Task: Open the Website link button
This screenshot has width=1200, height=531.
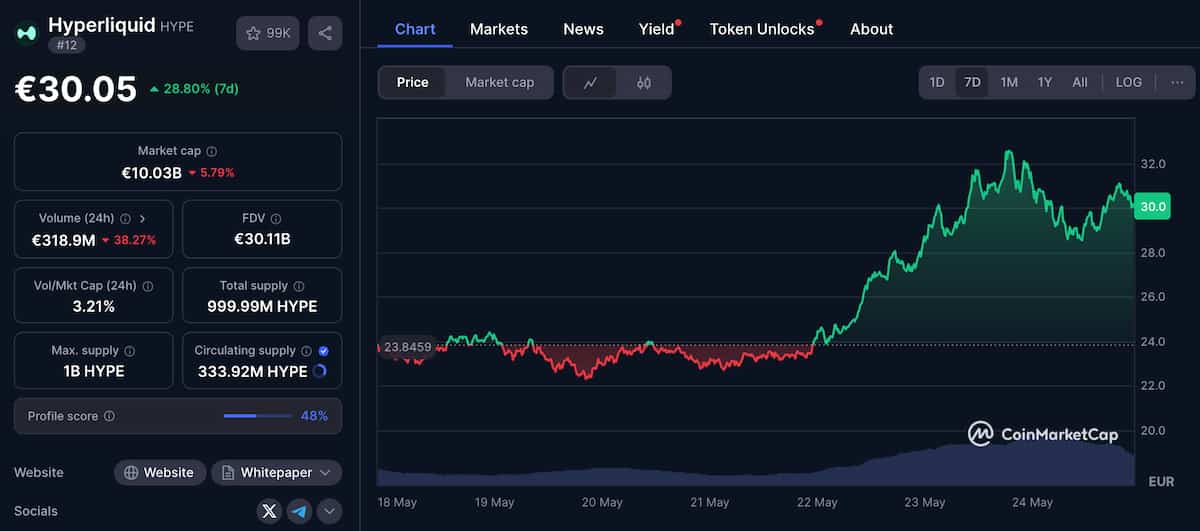Action: click(160, 472)
